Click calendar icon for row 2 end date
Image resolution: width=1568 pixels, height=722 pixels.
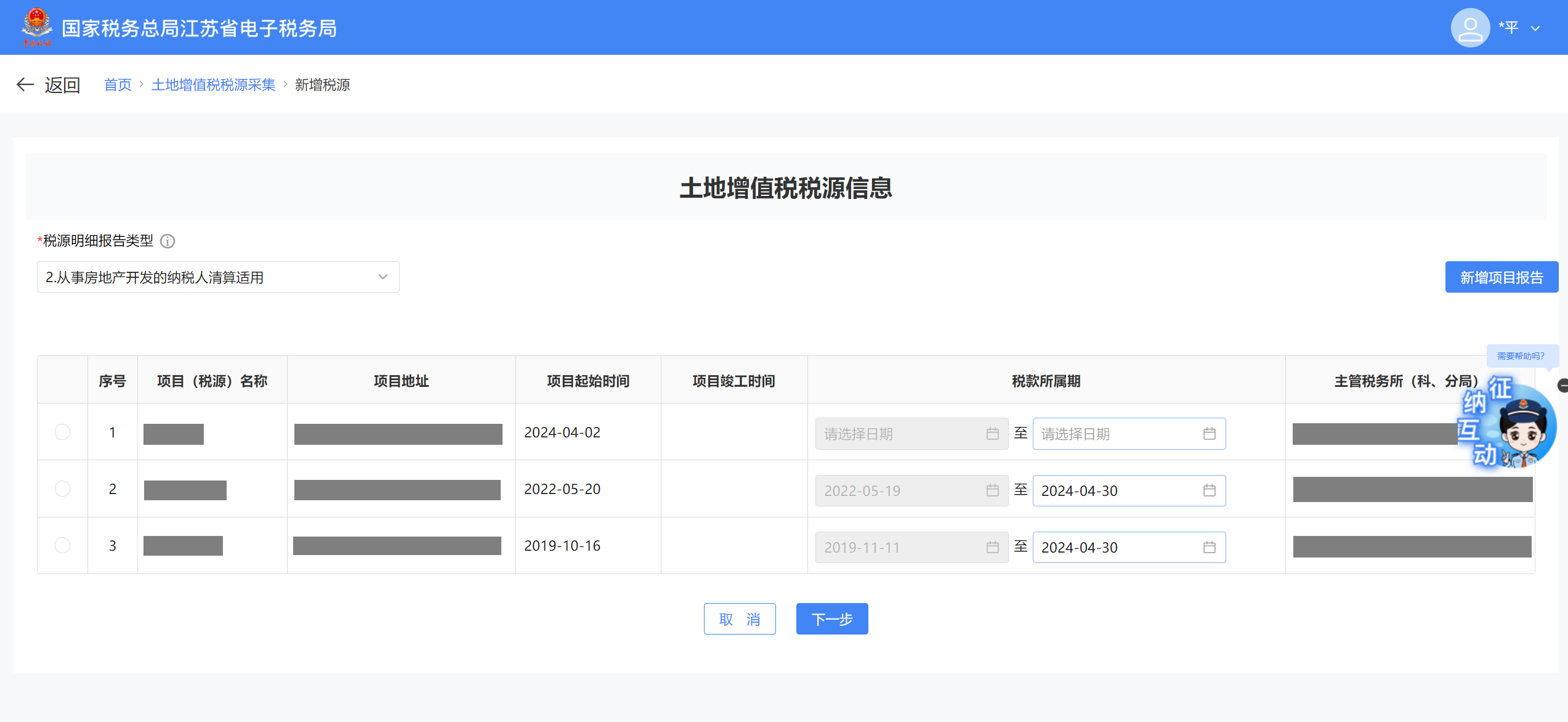coord(1209,490)
